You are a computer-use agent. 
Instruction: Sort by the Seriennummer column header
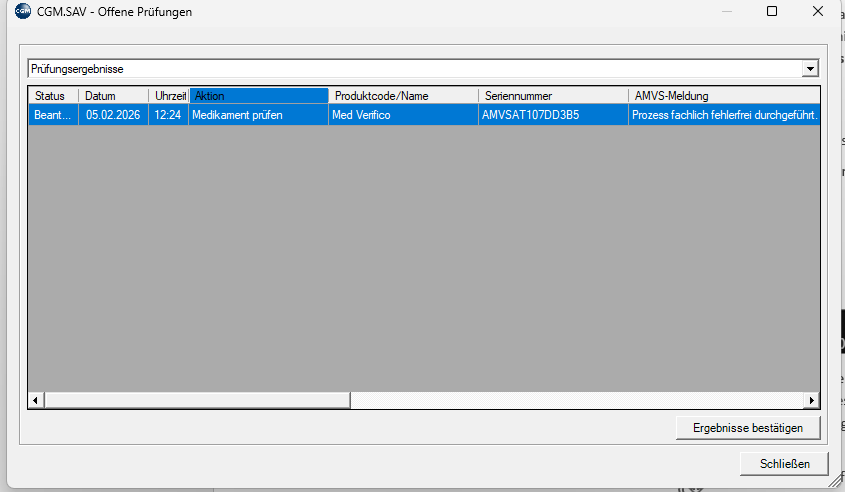click(x=553, y=96)
